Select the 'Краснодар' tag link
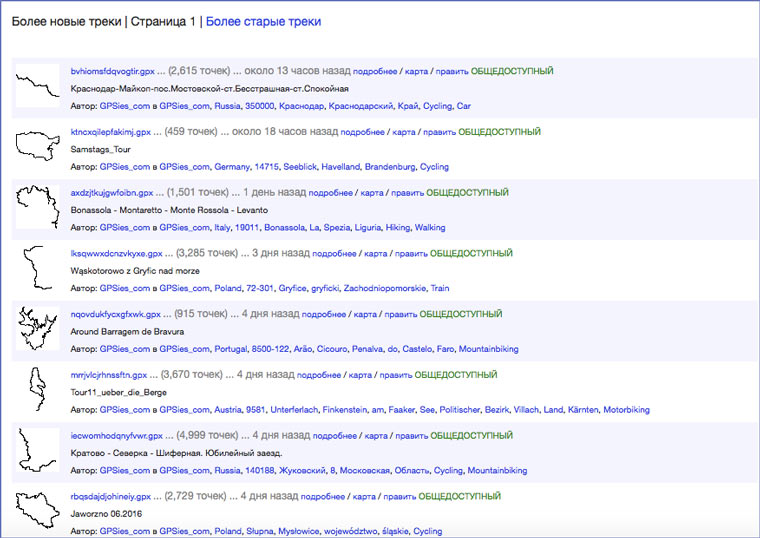This screenshot has width=760, height=538. click(301, 106)
